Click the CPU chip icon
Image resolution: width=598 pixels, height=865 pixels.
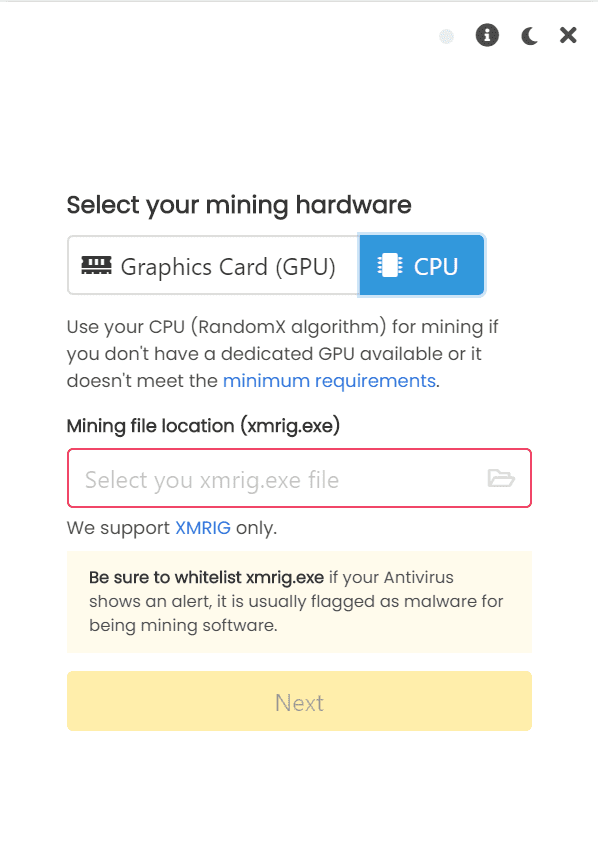point(389,264)
